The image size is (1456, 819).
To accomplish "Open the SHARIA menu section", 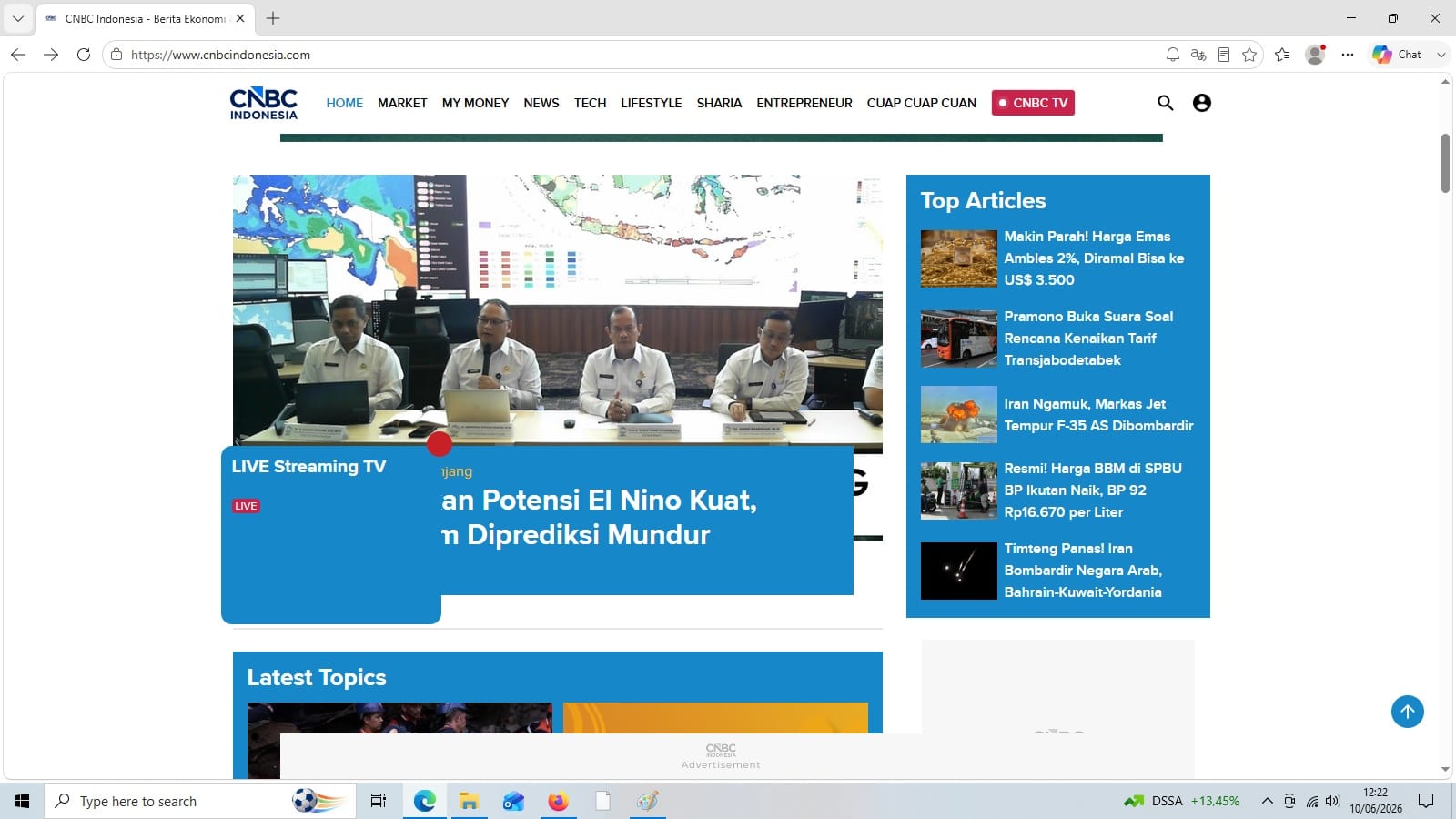I will click(719, 103).
